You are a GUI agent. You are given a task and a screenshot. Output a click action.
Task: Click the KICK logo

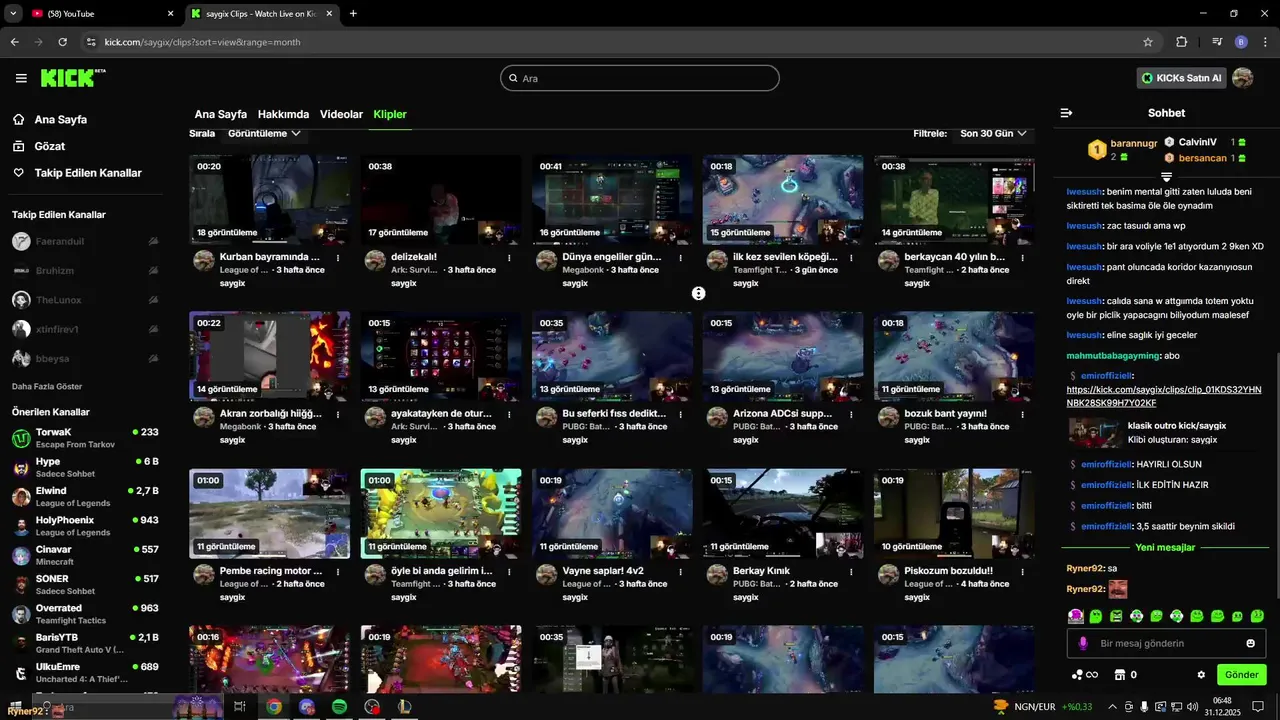pyautogui.click(x=72, y=78)
